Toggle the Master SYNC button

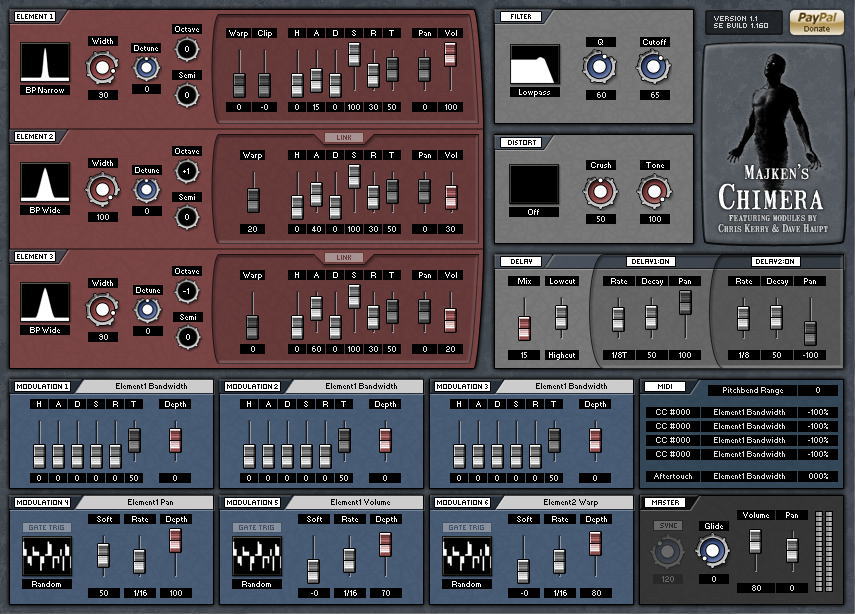click(x=668, y=526)
